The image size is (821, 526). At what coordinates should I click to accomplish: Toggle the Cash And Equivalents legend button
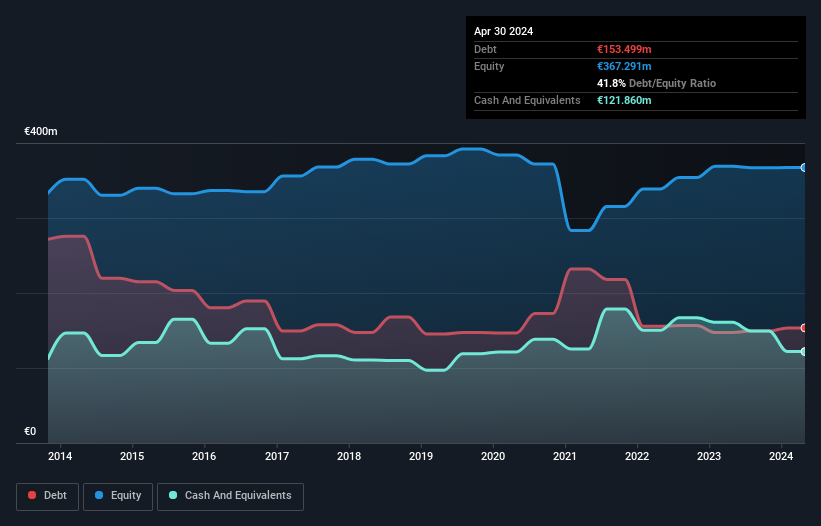point(230,496)
